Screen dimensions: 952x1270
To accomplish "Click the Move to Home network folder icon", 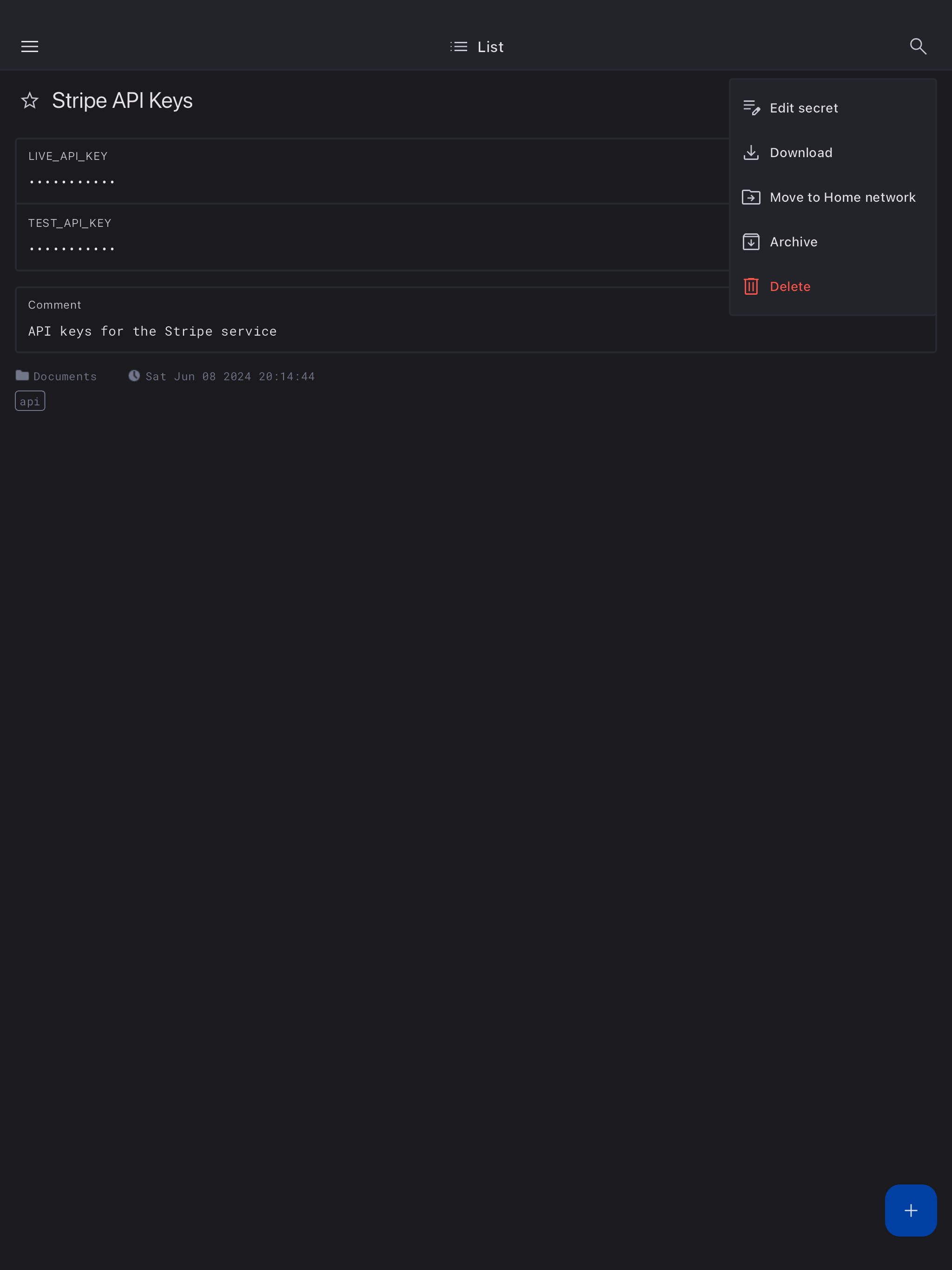I will (x=751, y=198).
